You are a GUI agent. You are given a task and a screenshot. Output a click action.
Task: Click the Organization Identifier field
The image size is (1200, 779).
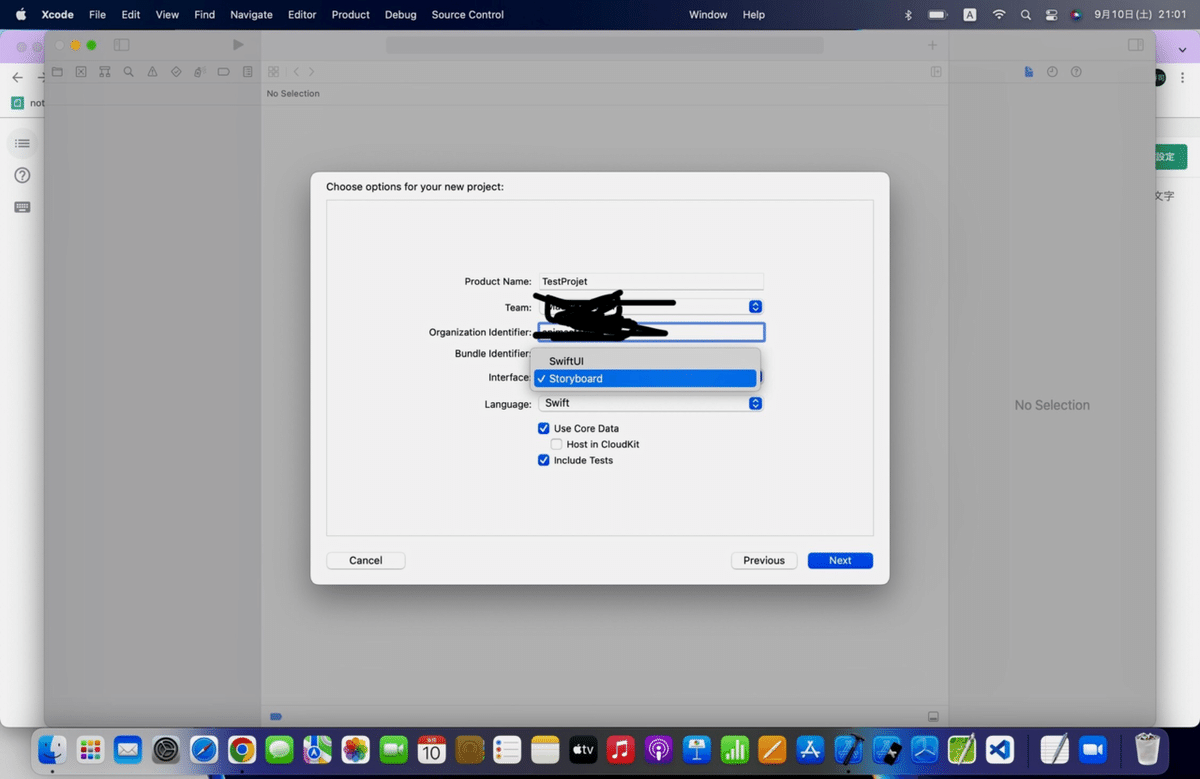tap(651, 332)
